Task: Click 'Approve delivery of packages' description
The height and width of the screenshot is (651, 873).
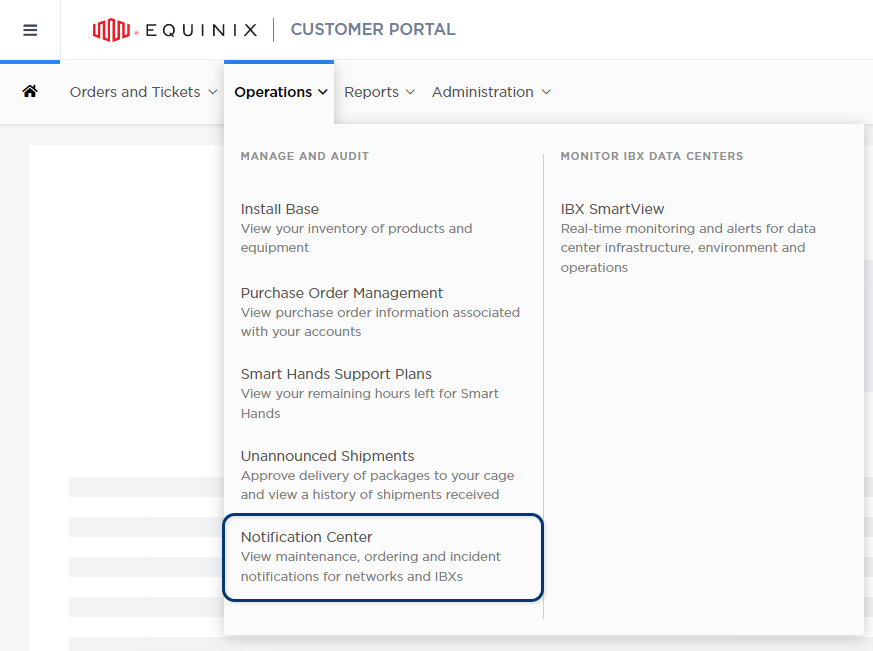Action: coord(377,485)
